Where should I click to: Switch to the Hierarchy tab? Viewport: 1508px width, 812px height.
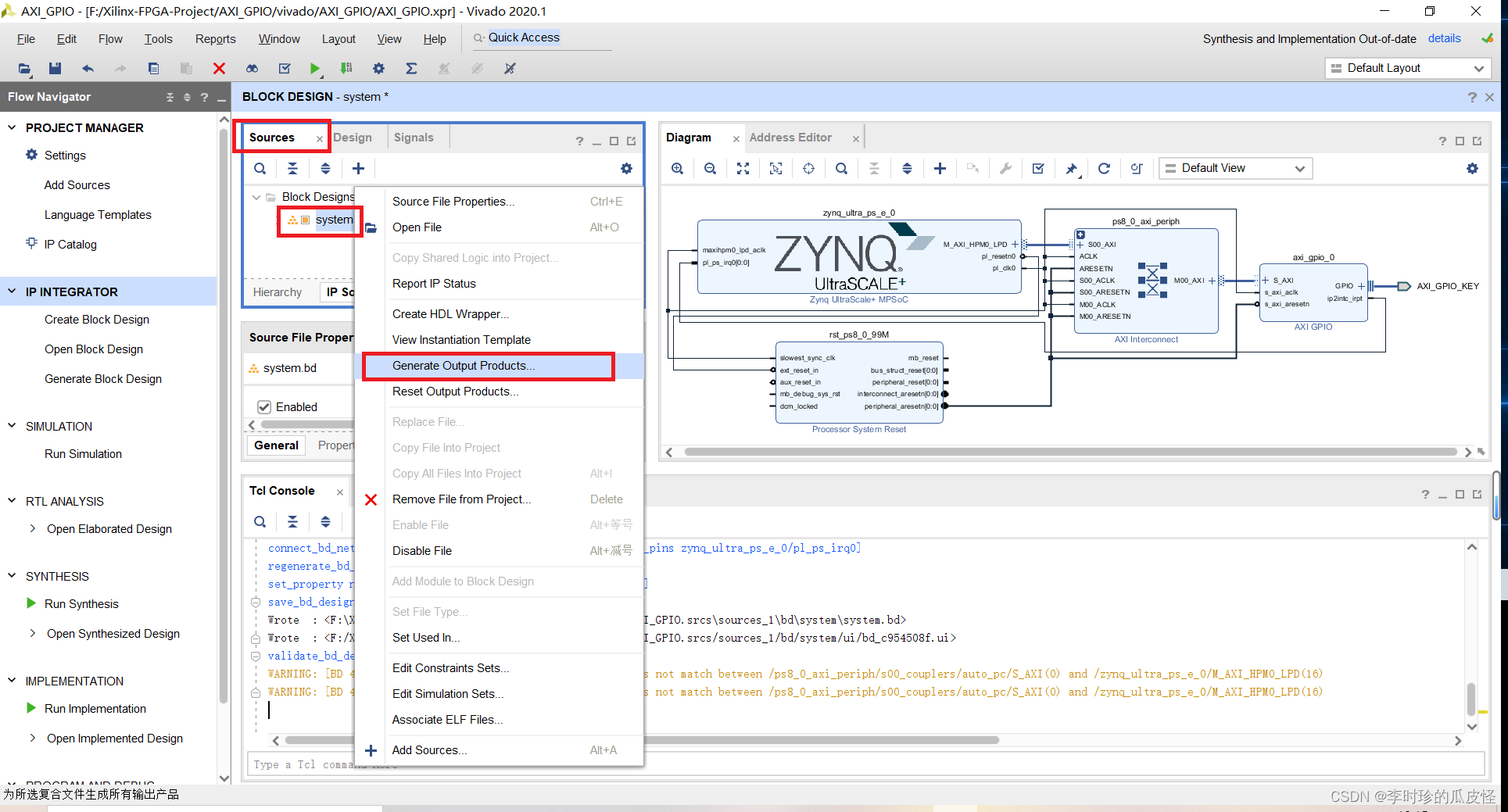pos(277,292)
